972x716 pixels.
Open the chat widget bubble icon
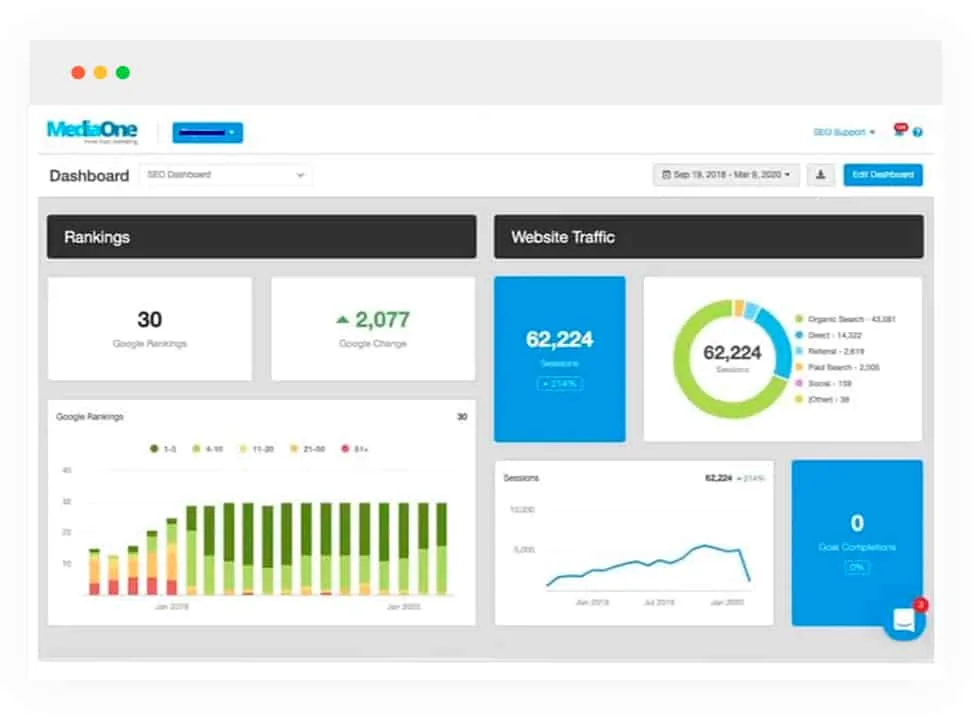pos(904,619)
